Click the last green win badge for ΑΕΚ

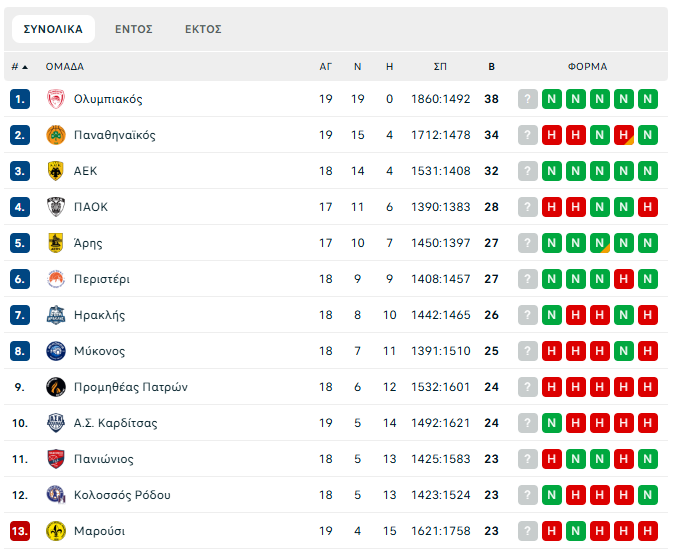pyautogui.click(x=648, y=171)
